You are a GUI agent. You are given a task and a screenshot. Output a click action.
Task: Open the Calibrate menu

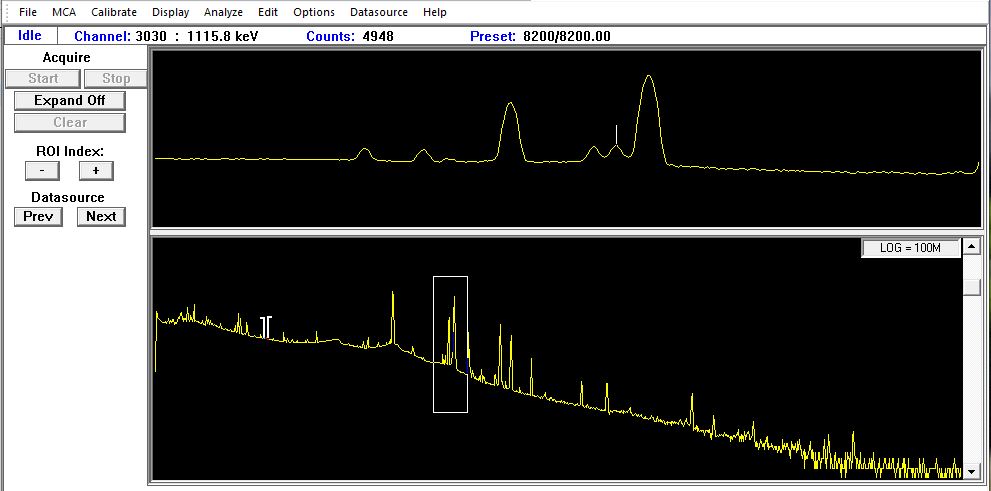click(x=113, y=12)
